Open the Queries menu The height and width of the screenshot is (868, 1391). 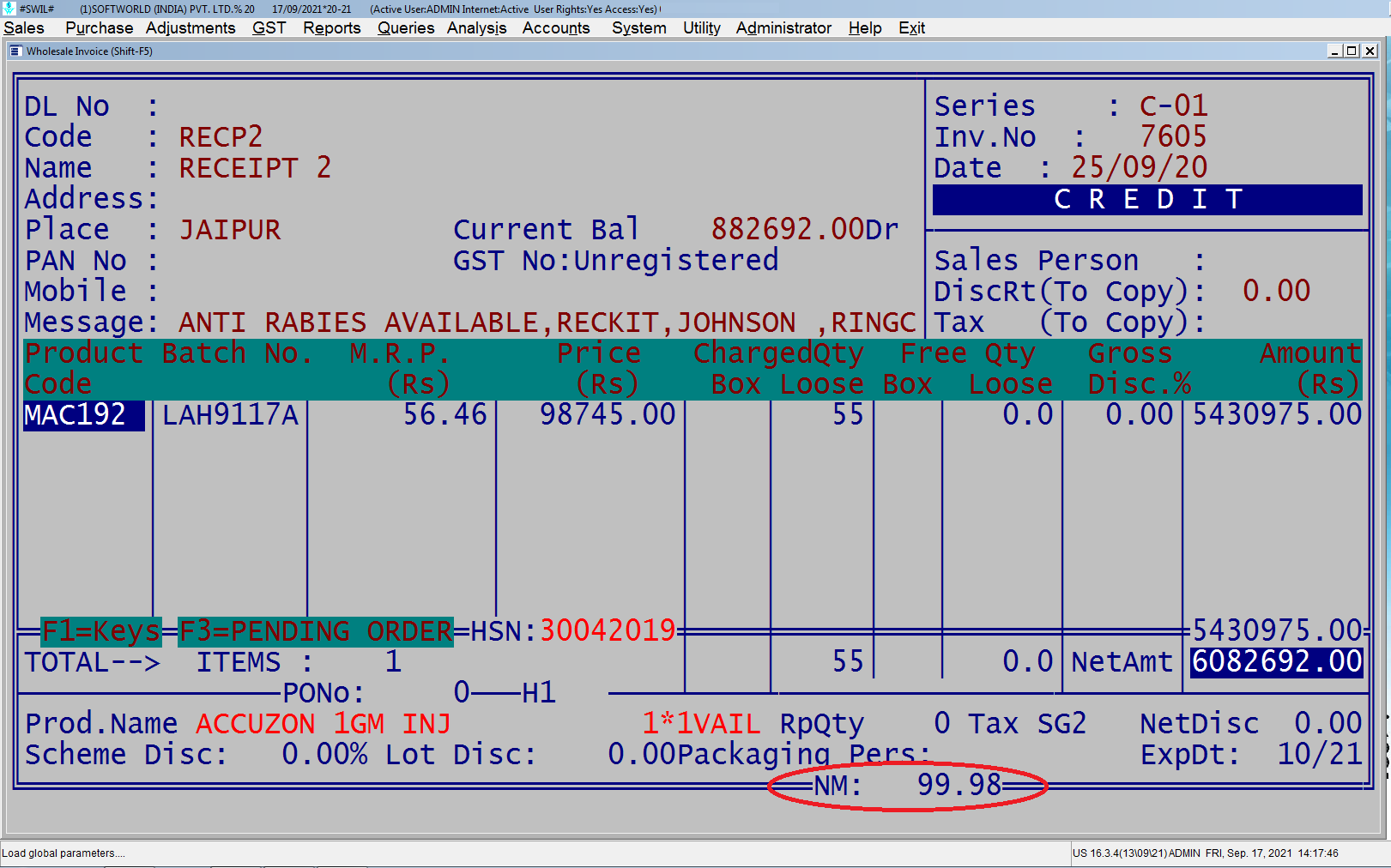tap(406, 28)
